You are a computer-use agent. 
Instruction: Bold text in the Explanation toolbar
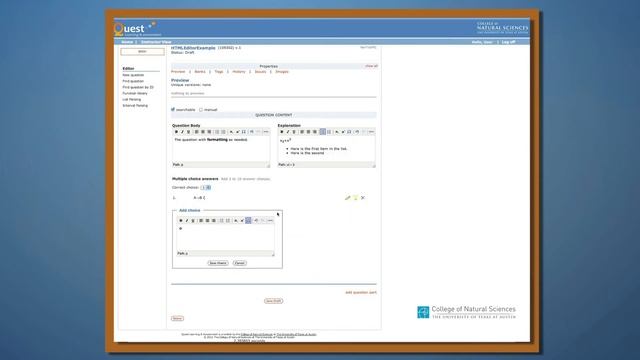tap(282, 132)
